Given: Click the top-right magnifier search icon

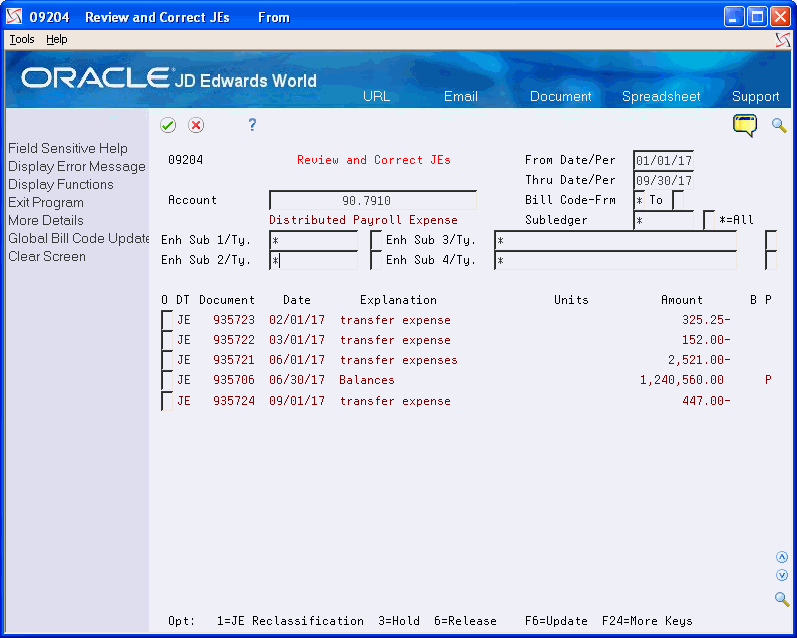Looking at the screenshot, I should pos(779,125).
